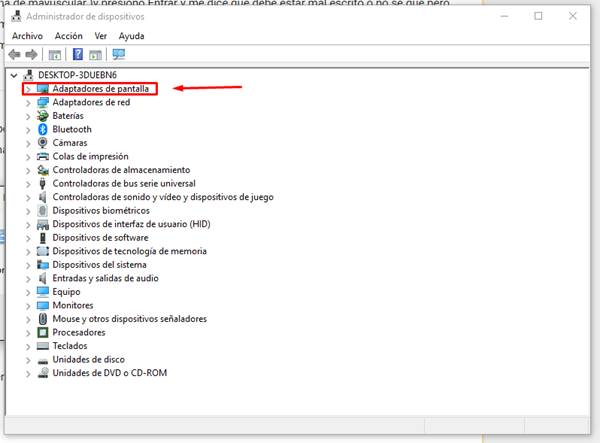Click the USB icon for bus serie universal
This screenshot has height=443, width=600.
pos(42,184)
